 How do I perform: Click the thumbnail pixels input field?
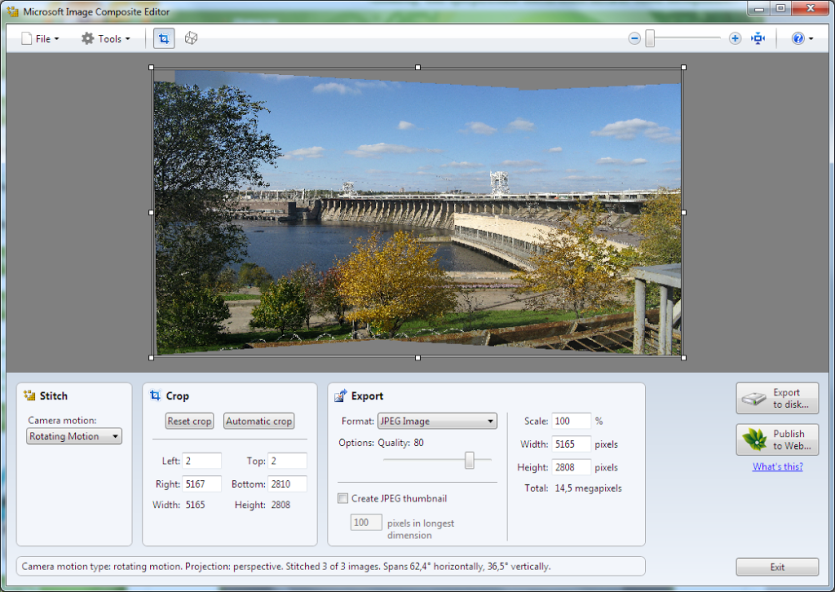366,522
